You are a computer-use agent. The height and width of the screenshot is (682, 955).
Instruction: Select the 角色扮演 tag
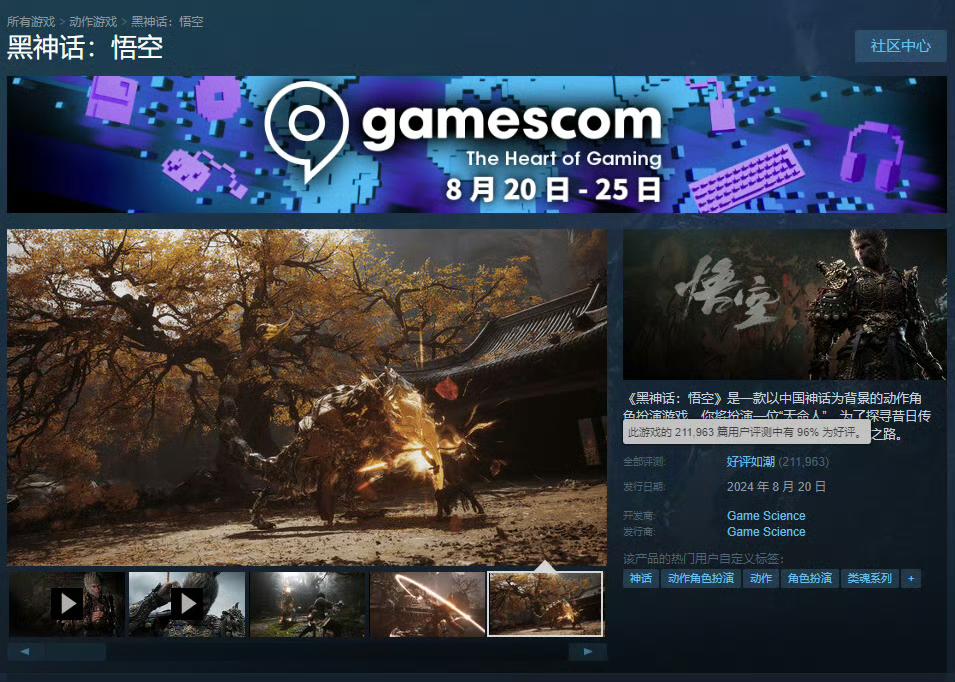coord(809,578)
